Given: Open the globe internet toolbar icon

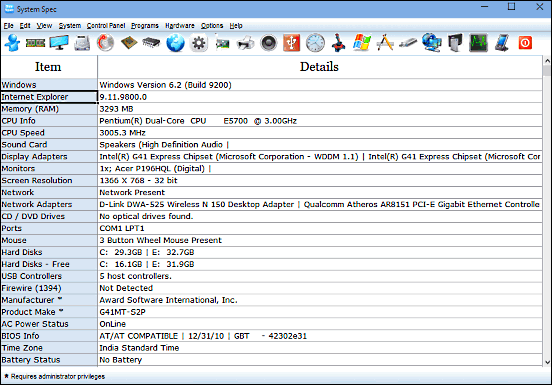Looking at the screenshot, I should (175, 43).
